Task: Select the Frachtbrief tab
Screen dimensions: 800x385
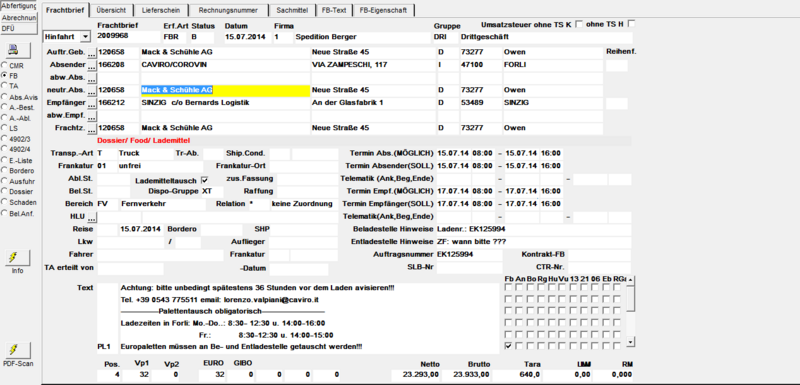Action: tap(65, 10)
